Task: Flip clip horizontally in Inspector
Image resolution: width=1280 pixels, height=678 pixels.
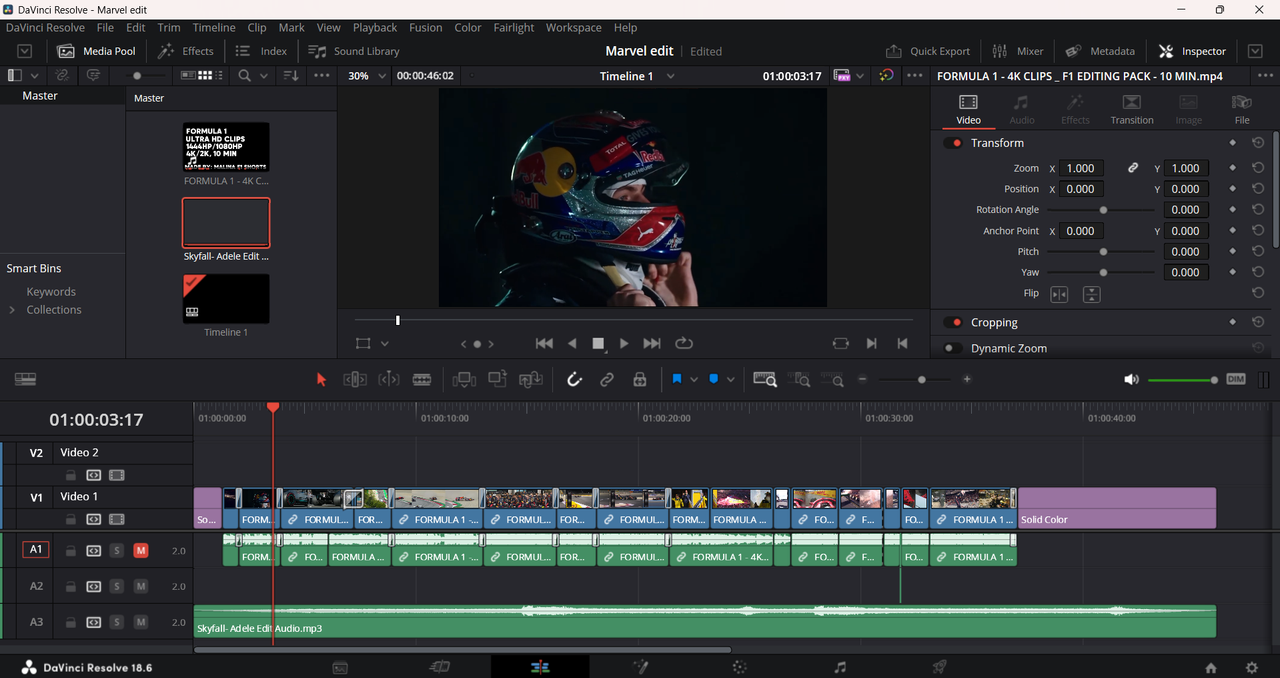Action: (x=1059, y=294)
